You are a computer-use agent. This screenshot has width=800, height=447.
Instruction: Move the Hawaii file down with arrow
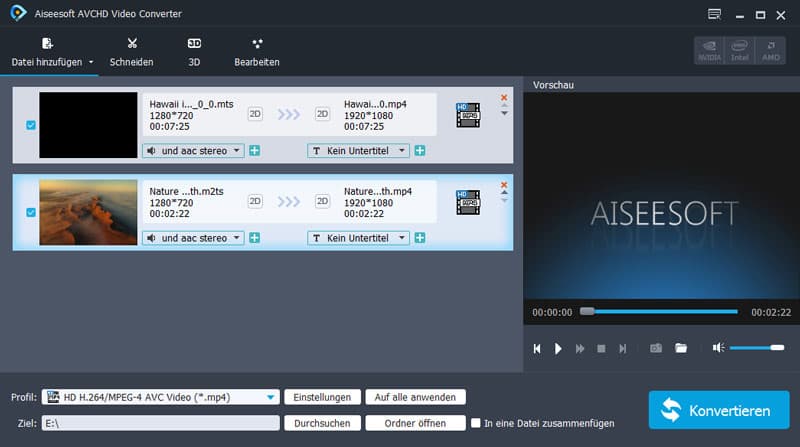point(504,114)
